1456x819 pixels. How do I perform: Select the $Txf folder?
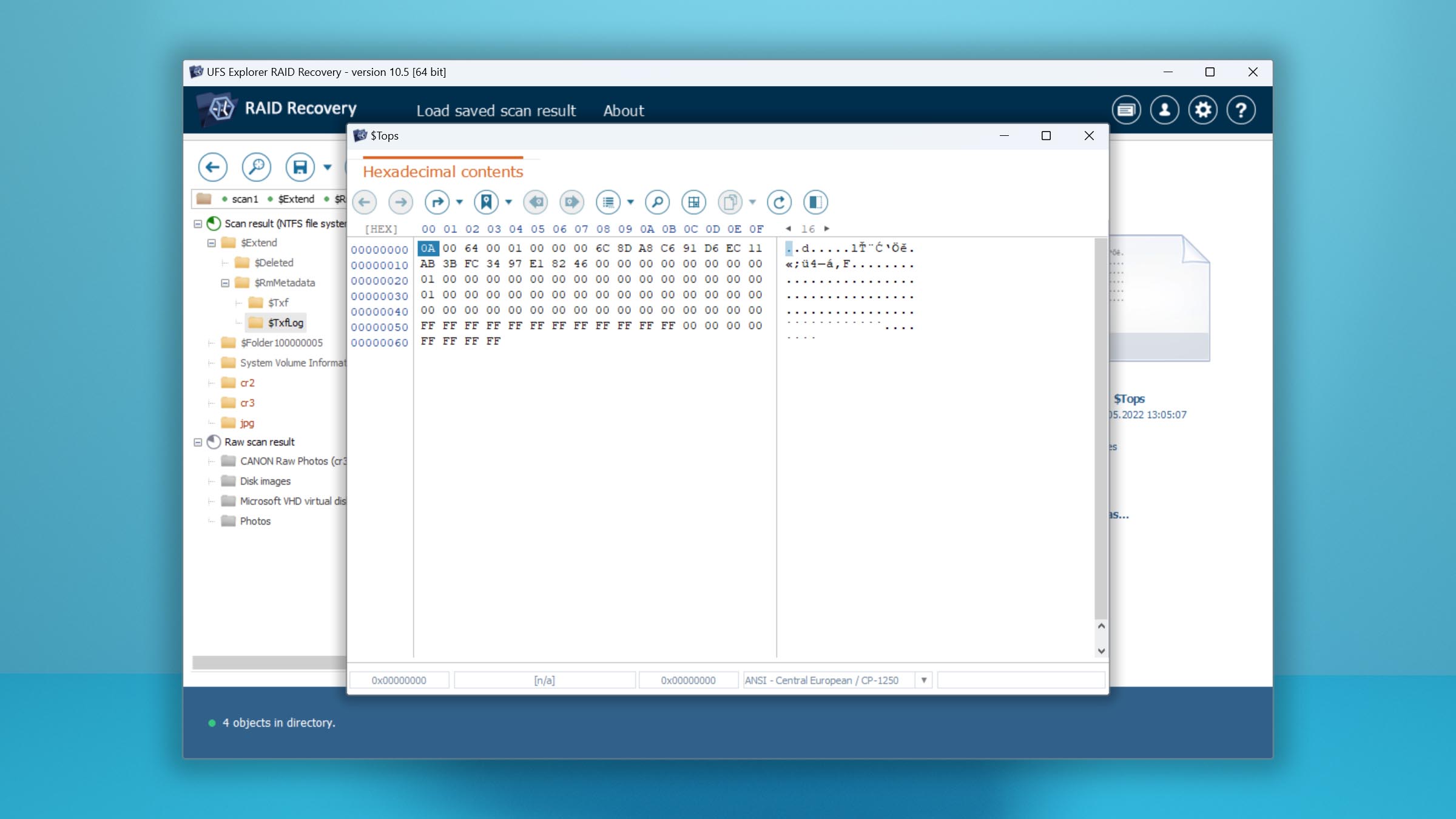tap(278, 303)
